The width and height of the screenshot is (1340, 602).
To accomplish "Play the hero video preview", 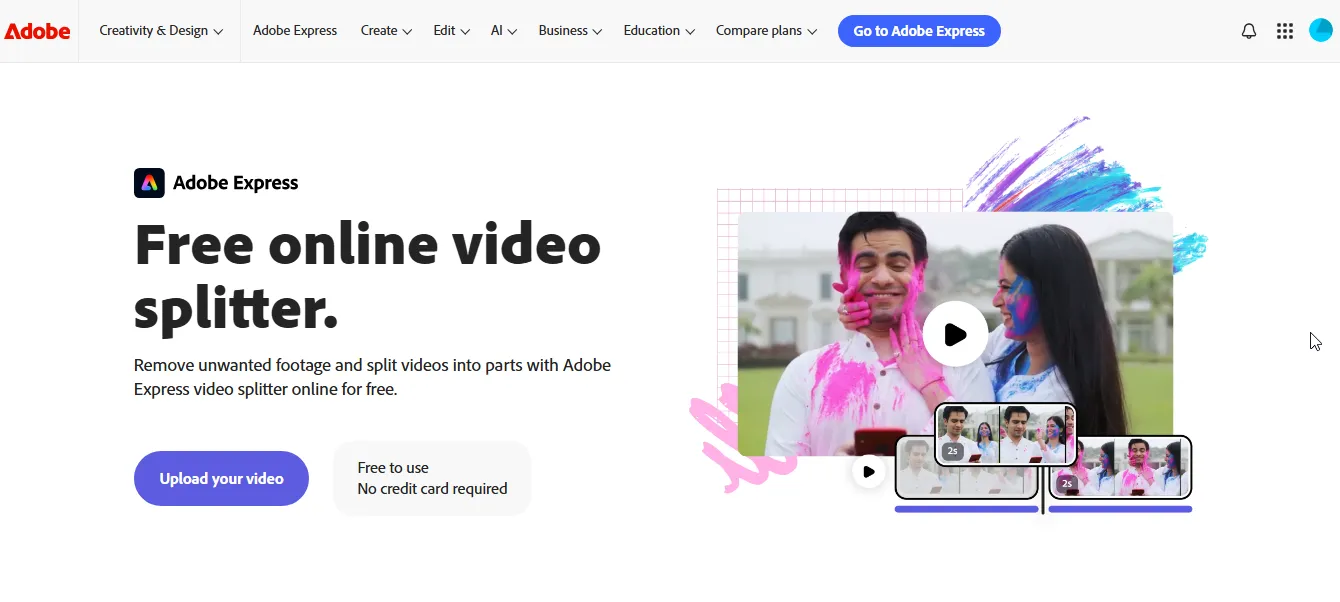I will (x=955, y=334).
